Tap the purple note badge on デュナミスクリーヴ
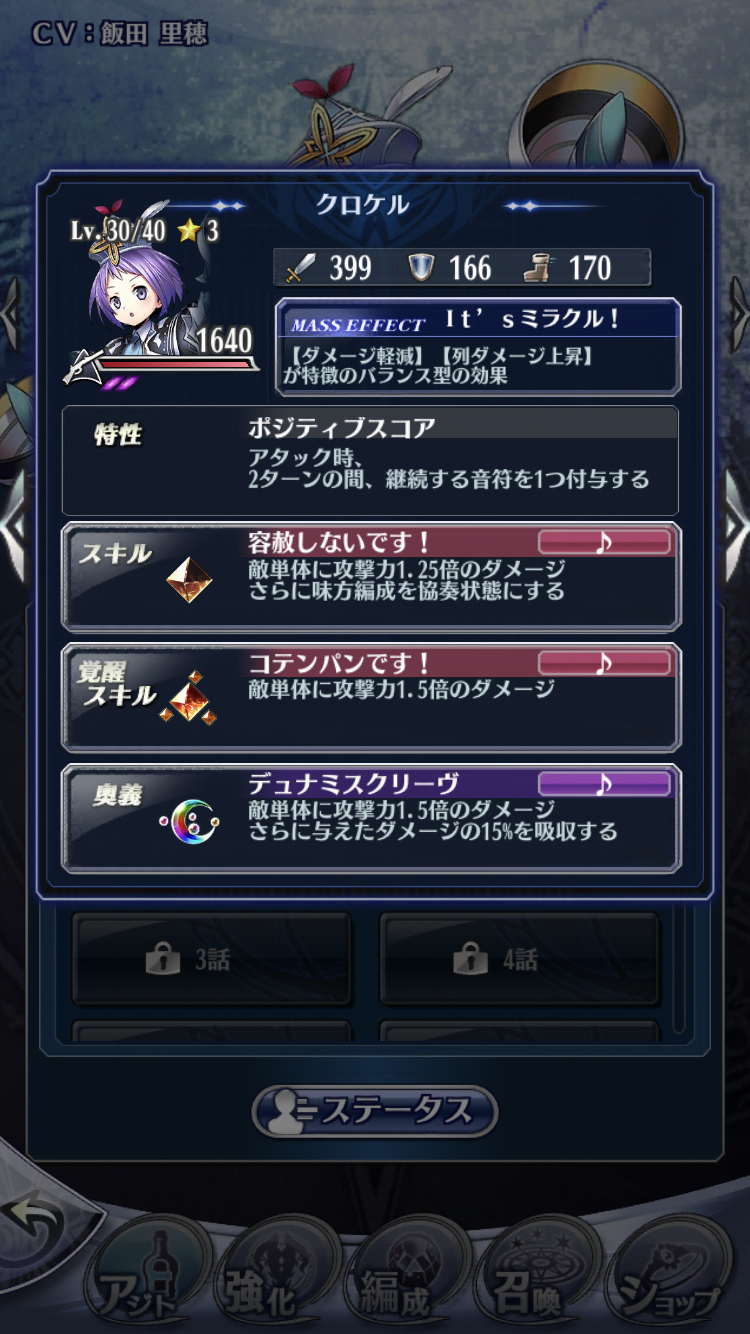This screenshot has width=750, height=1334. 604,783
